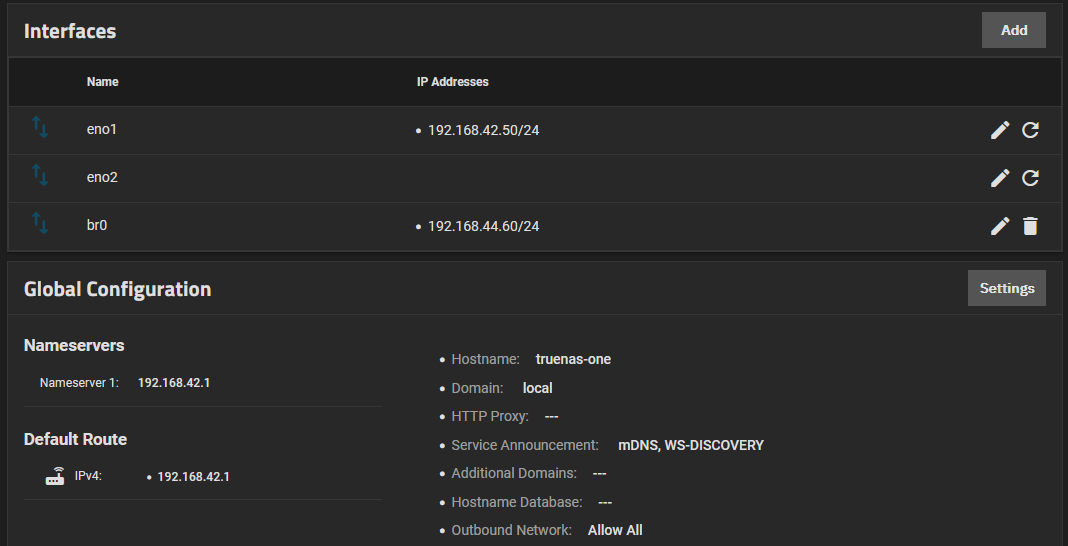Click the Name column header
The height and width of the screenshot is (546, 1068).
[102, 82]
